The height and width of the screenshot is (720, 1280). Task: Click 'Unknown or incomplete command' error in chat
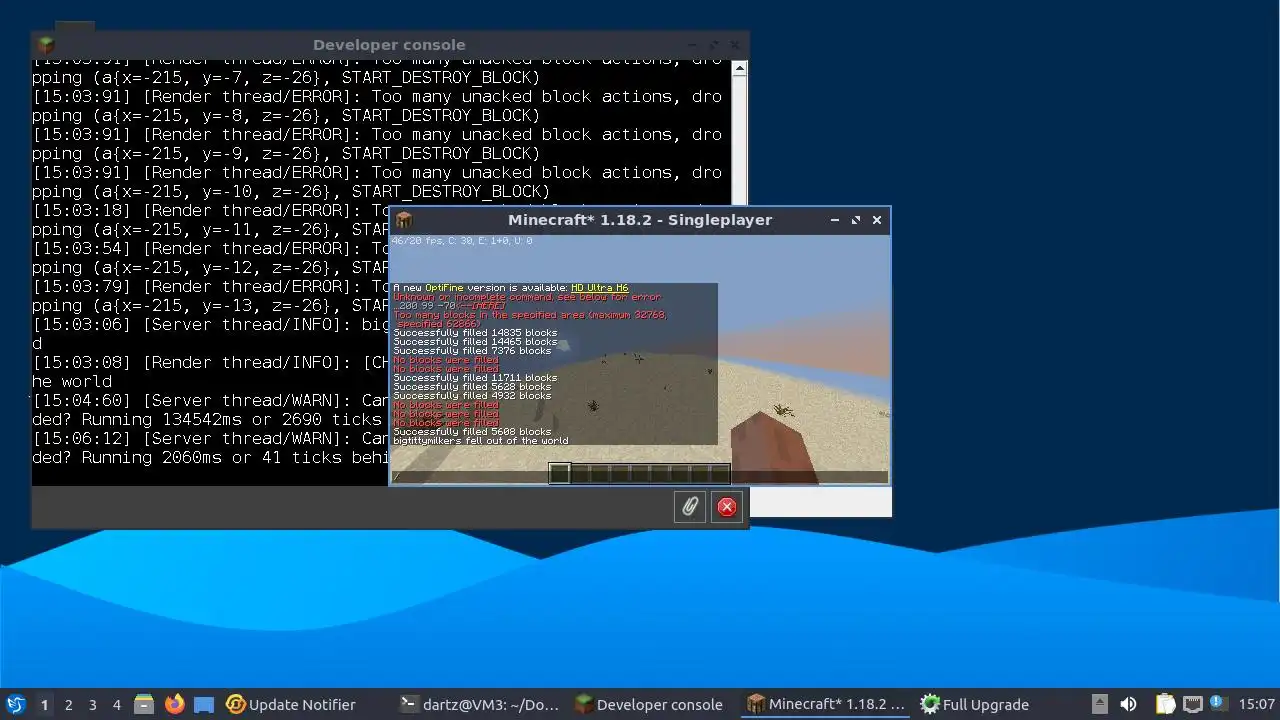pyautogui.click(x=527, y=297)
